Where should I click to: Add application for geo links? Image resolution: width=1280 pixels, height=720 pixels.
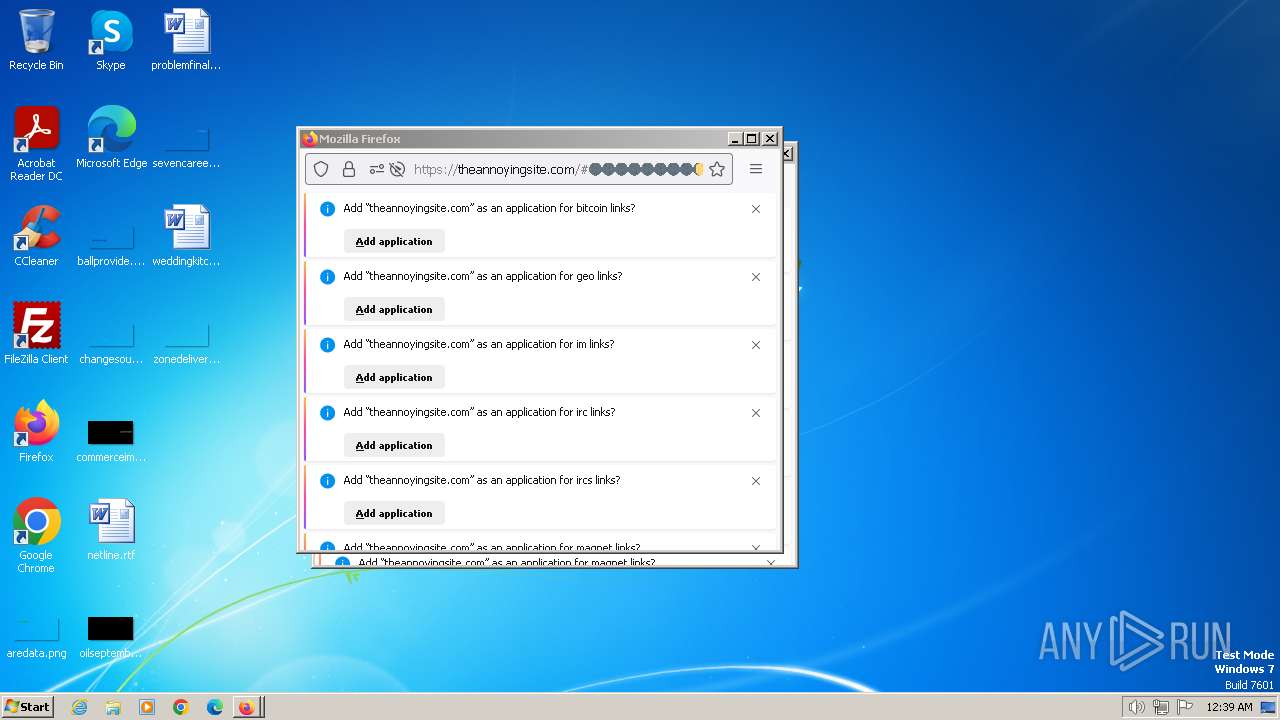pyautogui.click(x=394, y=309)
